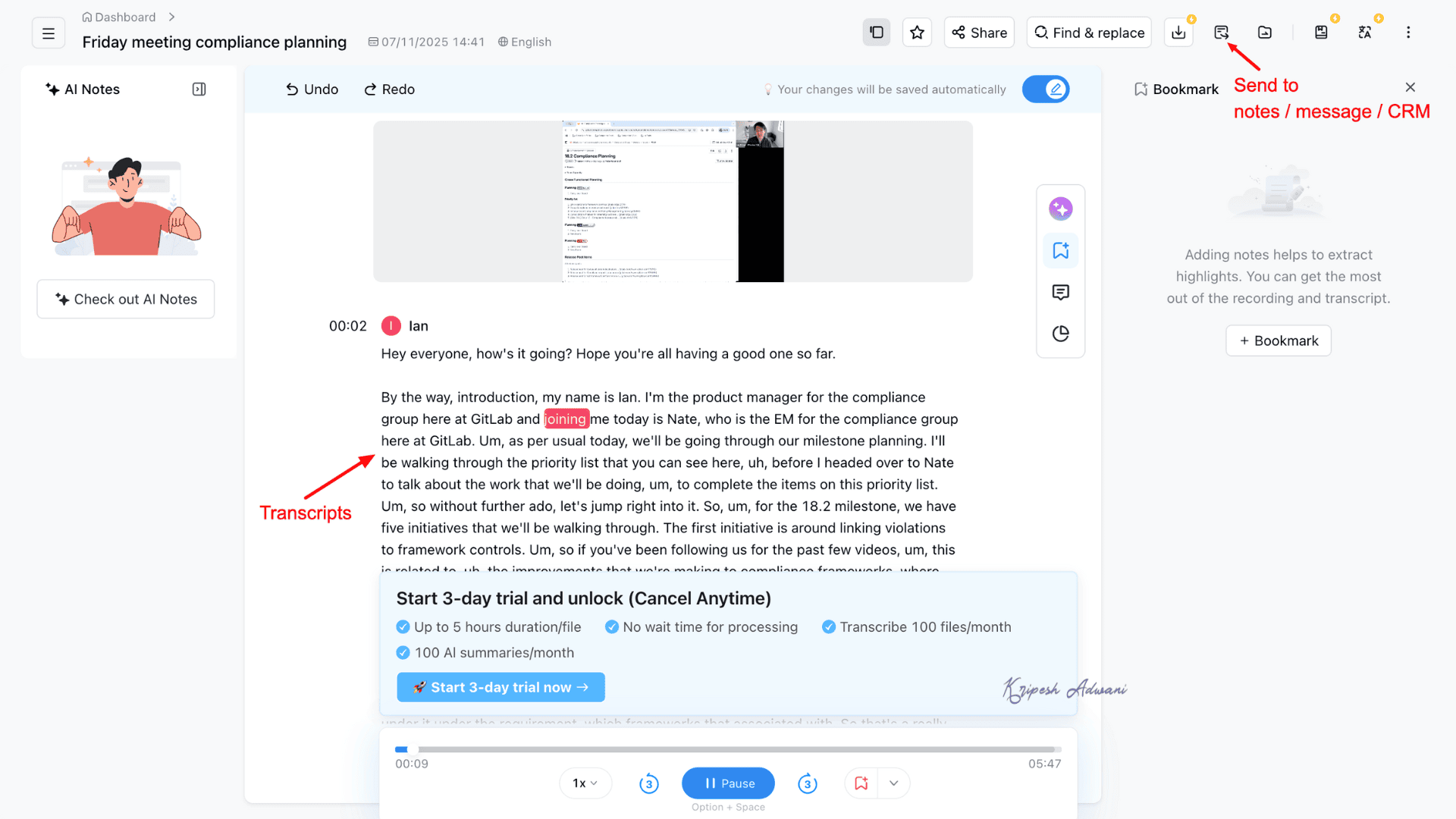Open the comments panel icon
This screenshot has width=1456, height=819.
tap(1061, 292)
